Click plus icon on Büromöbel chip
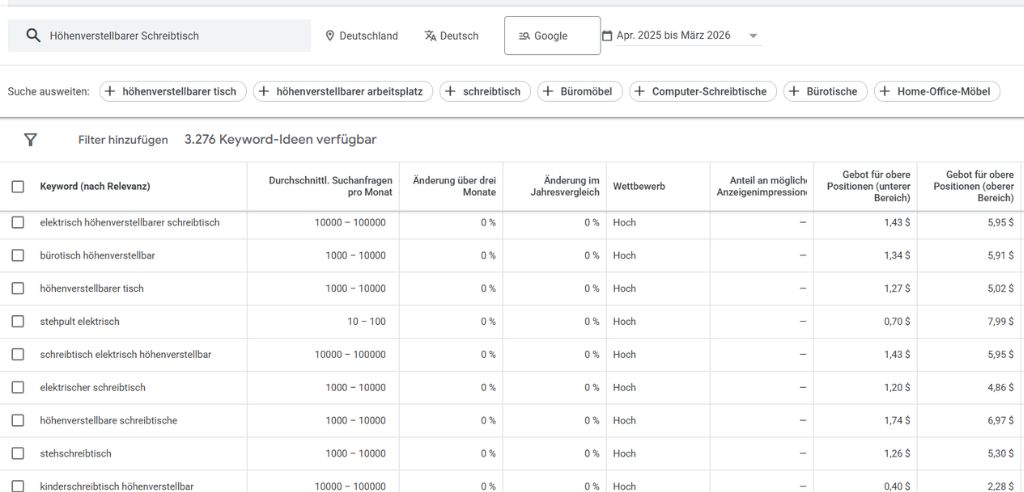Image resolution: width=1024 pixels, height=492 pixels. pyautogui.click(x=548, y=91)
